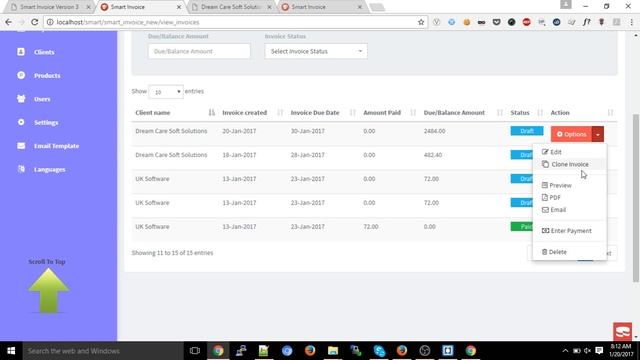
Task: Sort by Invoice created column
Action: click(252, 113)
